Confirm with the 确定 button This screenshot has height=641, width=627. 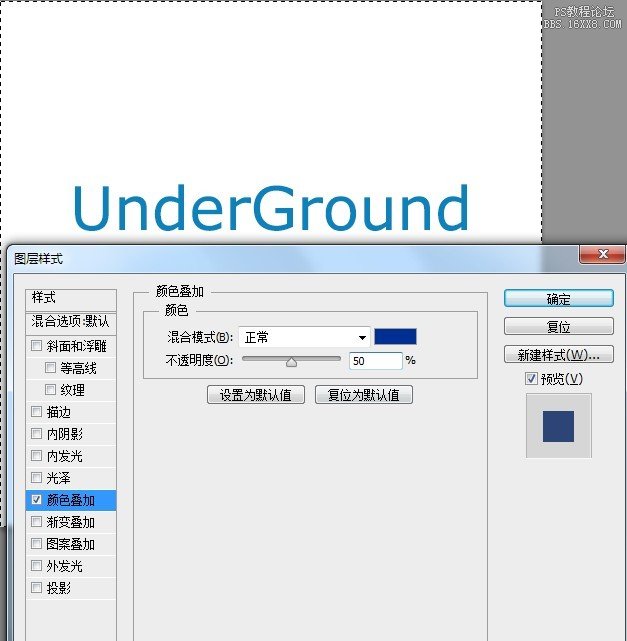point(559,299)
